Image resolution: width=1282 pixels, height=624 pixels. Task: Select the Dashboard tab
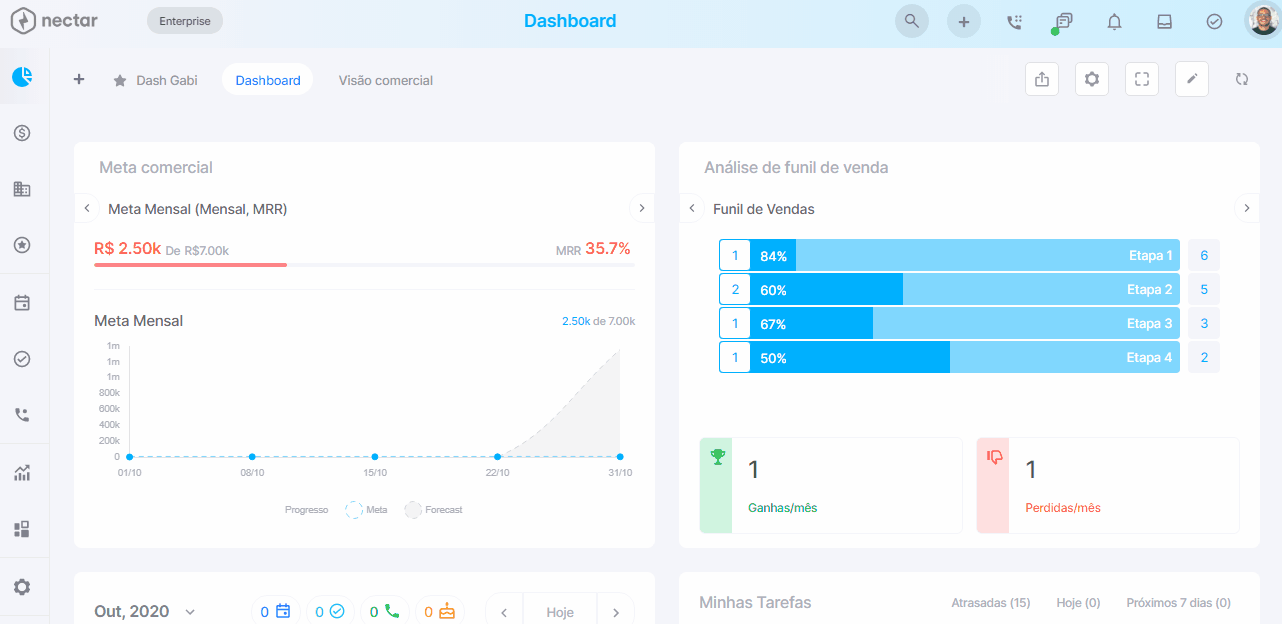(x=268, y=80)
